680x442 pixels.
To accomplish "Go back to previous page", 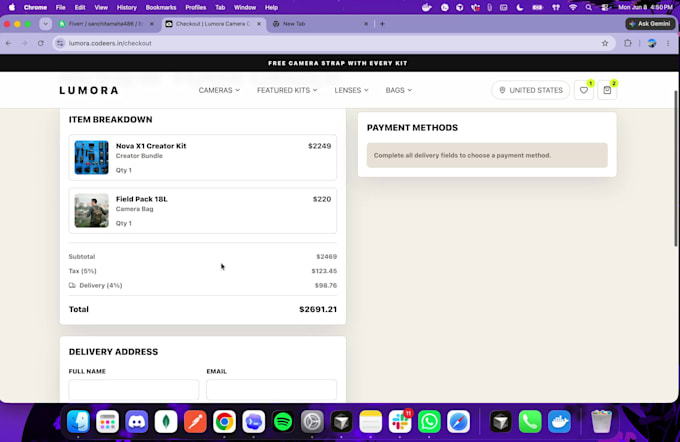I will [x=9, y=43].
